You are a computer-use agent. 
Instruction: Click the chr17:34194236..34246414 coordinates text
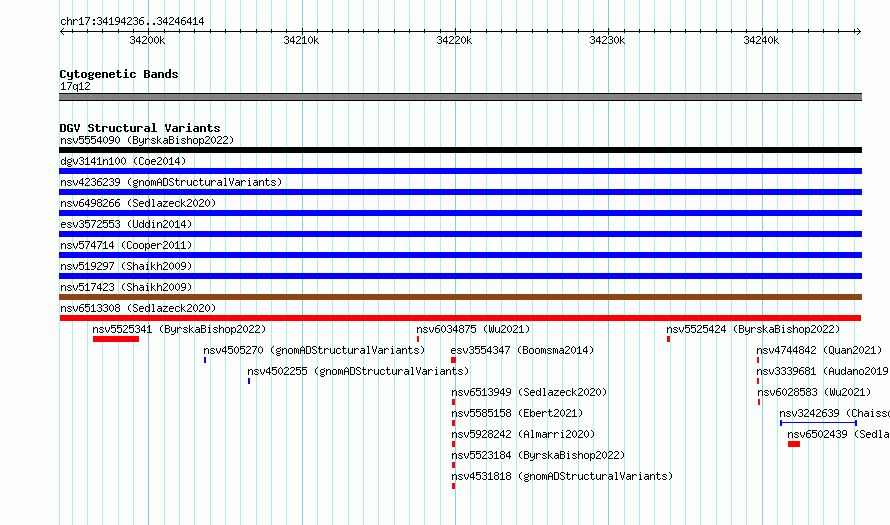(x=132, y=21)
